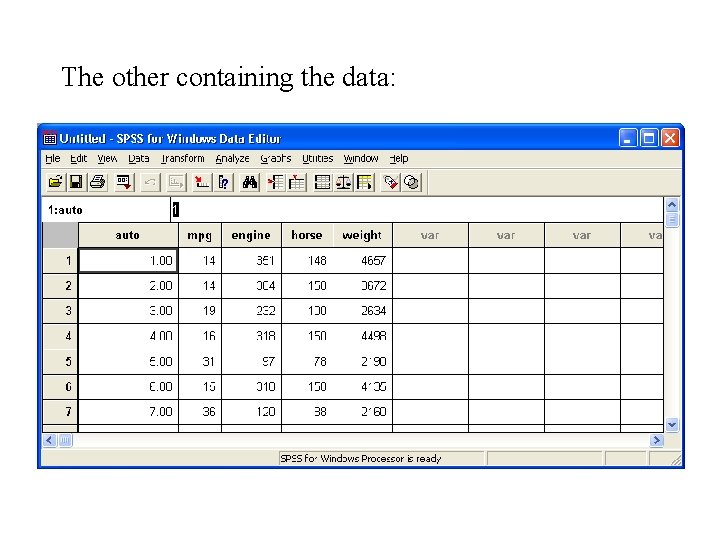
Task: Open the View menu
Action: pos(107,158)
